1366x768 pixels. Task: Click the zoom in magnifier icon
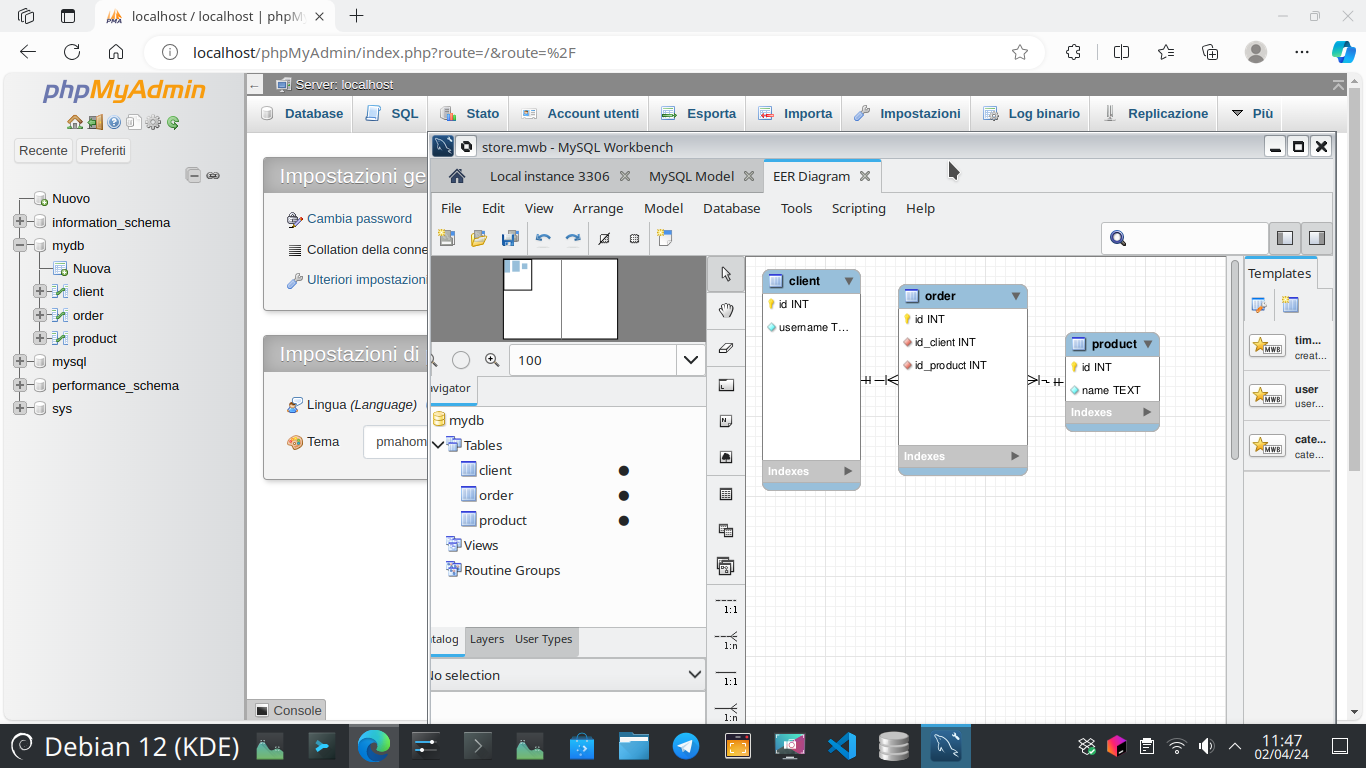tap(491, 360)
